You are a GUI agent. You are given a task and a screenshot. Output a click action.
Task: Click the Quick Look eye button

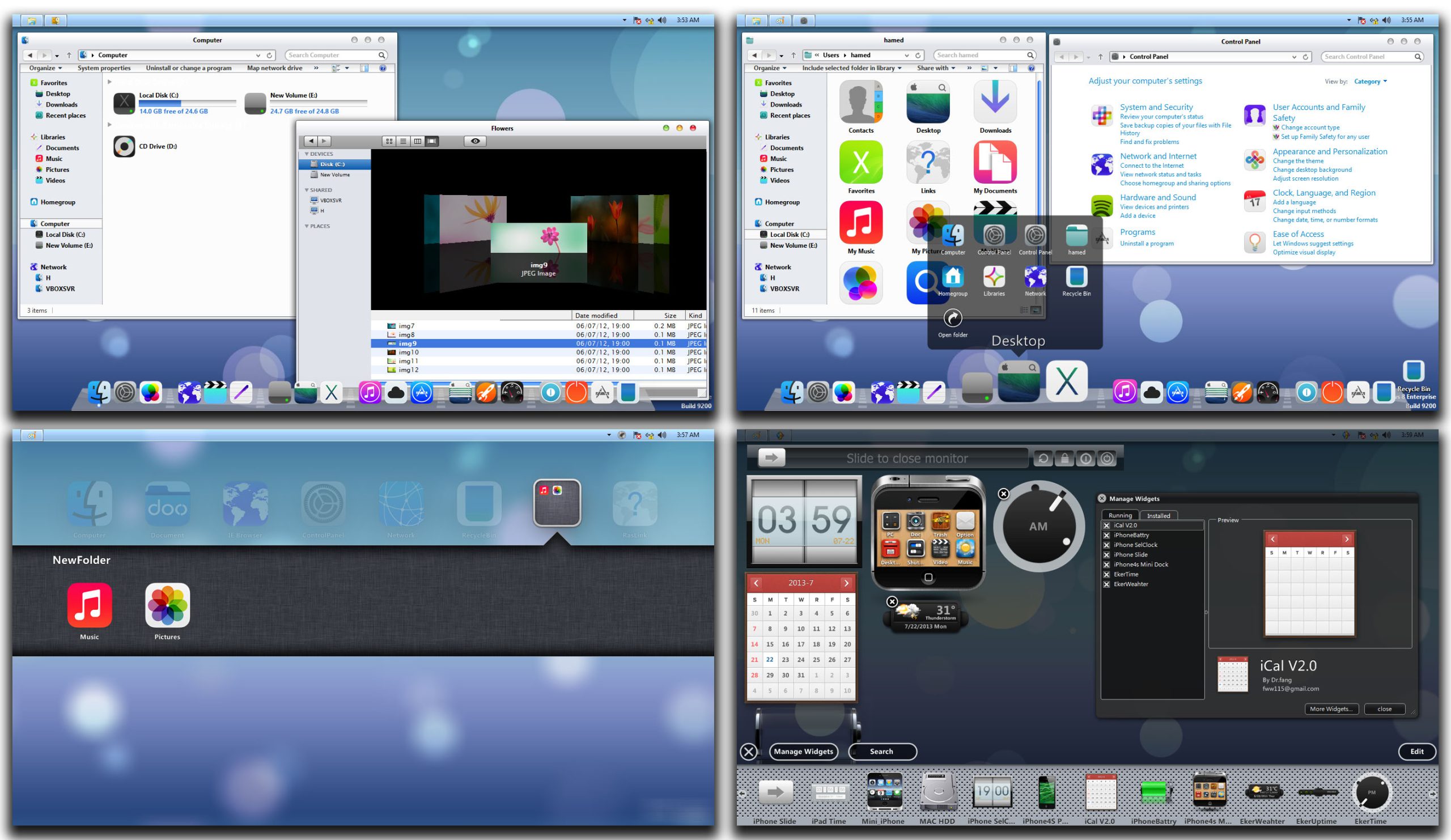475,141
